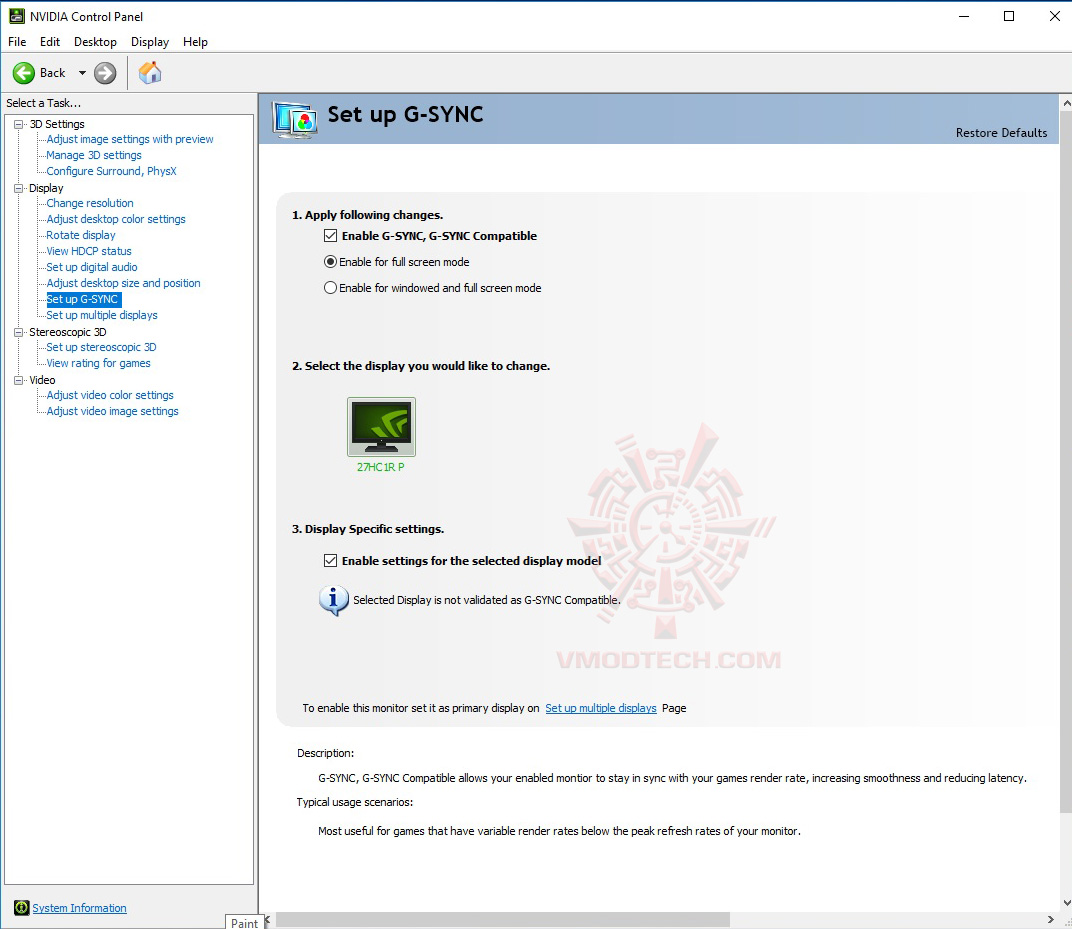1072x929 pixels.
Task: Open Adjust desktop size and position
Action: click(123, 283)
